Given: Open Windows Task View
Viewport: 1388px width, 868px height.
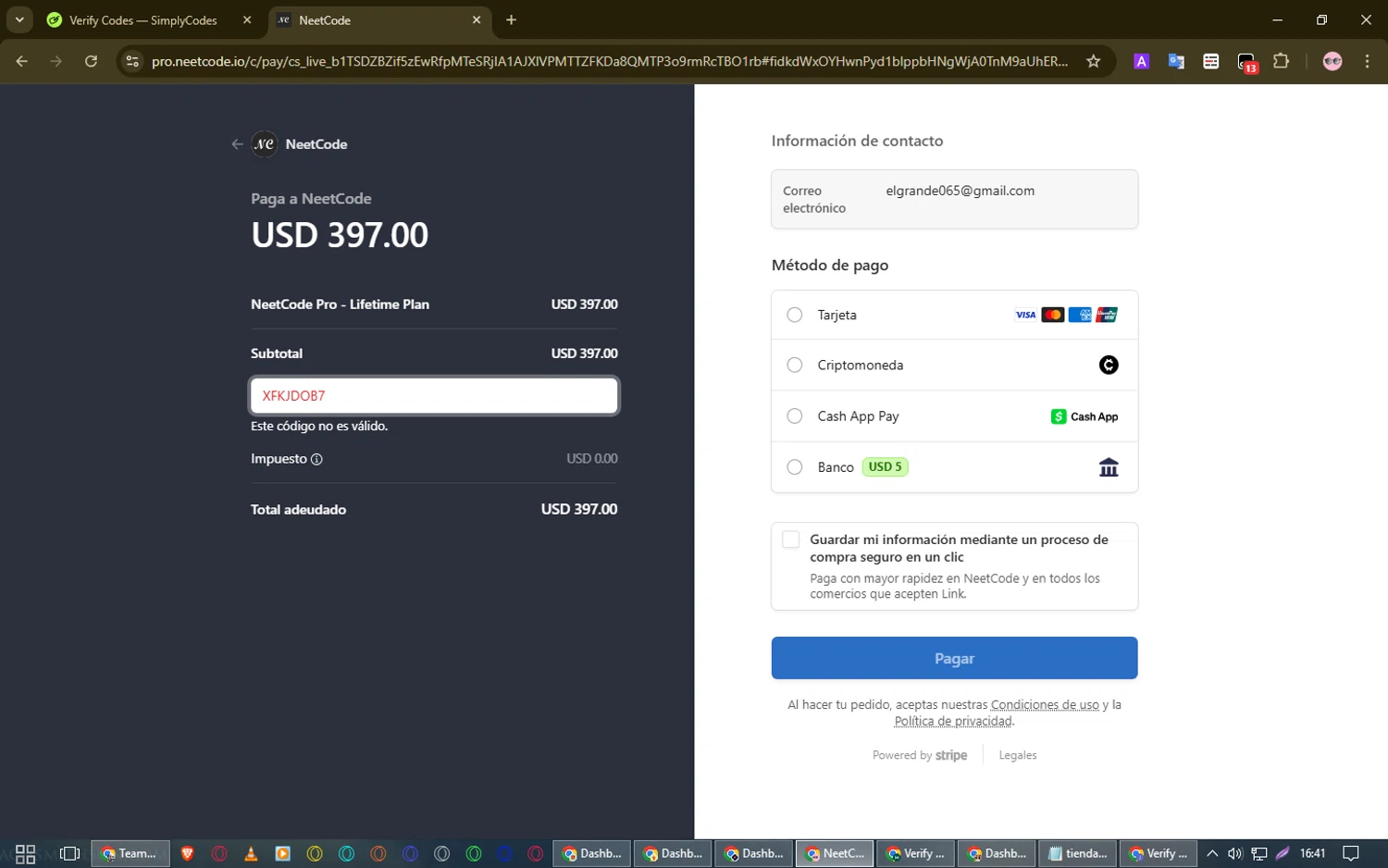Looking at the screenshot, I should (69, 853).
